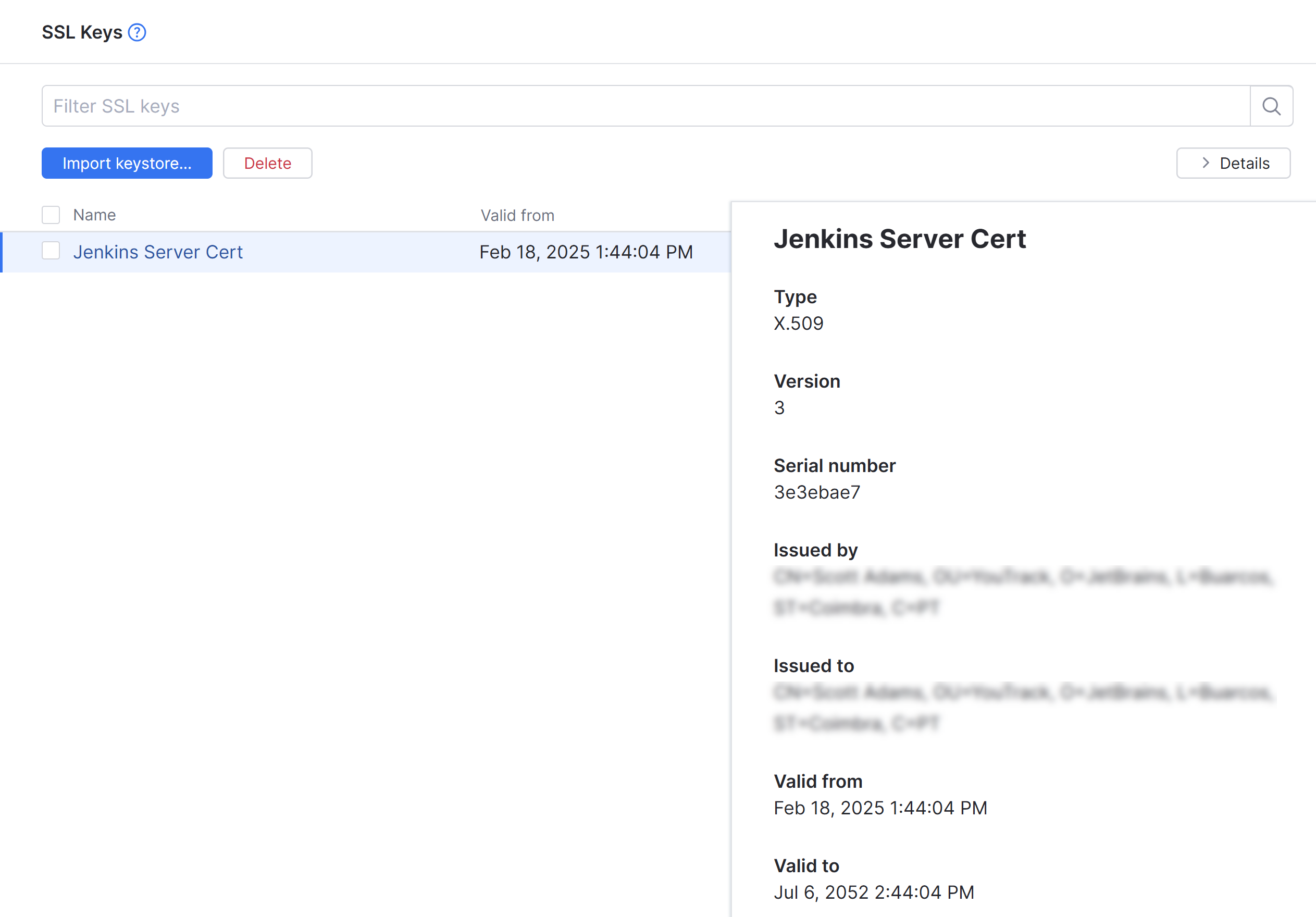
Task: Open the Jenkins Server Cert link
Action: coord(158,252)
